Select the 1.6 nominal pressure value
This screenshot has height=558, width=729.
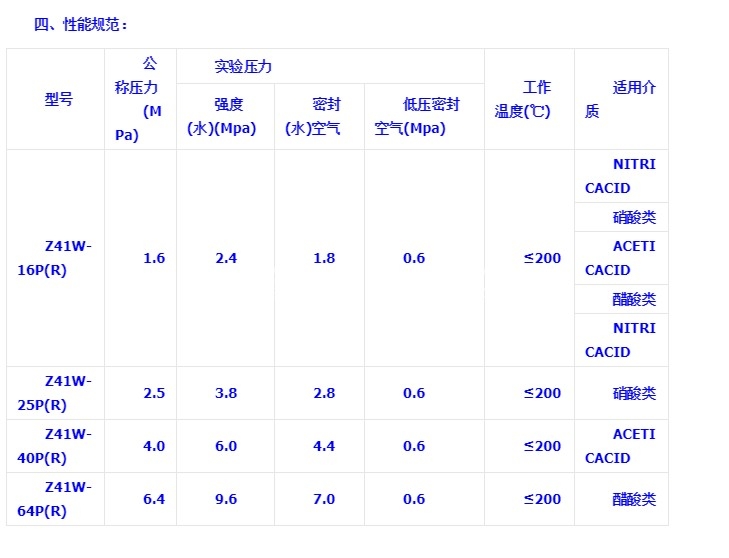coord(153,258)
